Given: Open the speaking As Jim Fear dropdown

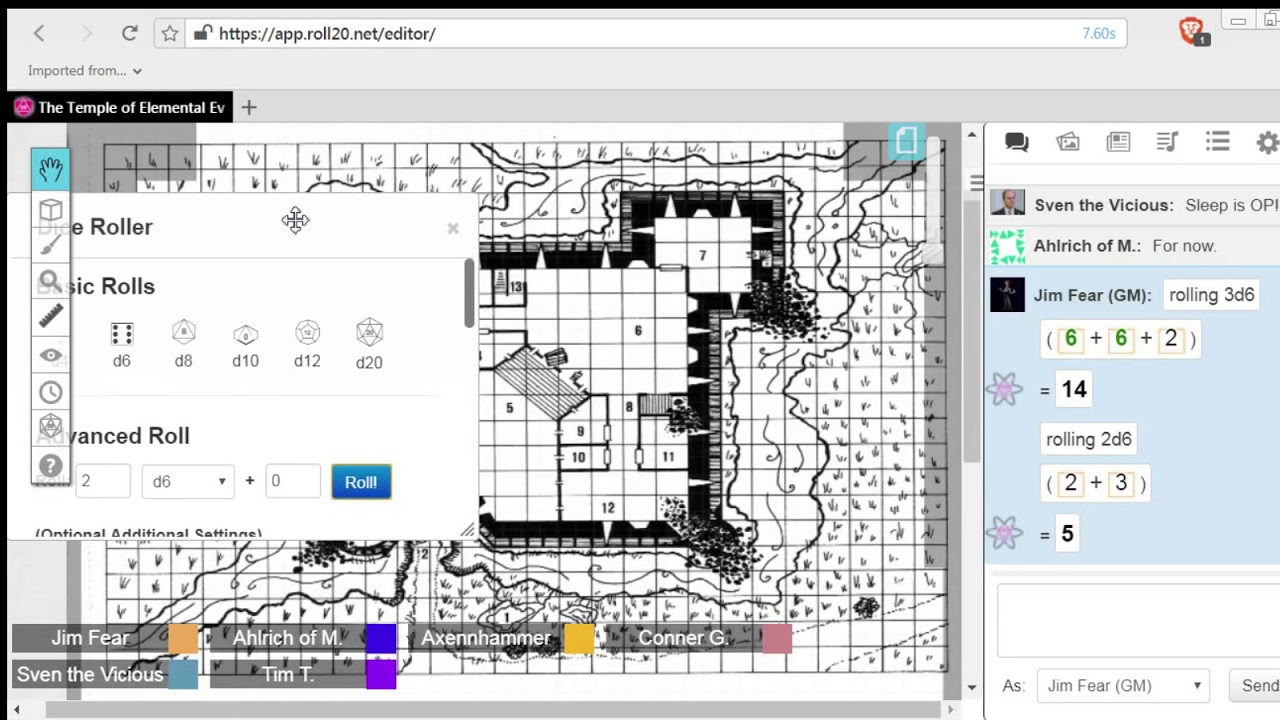Looking at the screenshot, I should tap(1124, 686).
